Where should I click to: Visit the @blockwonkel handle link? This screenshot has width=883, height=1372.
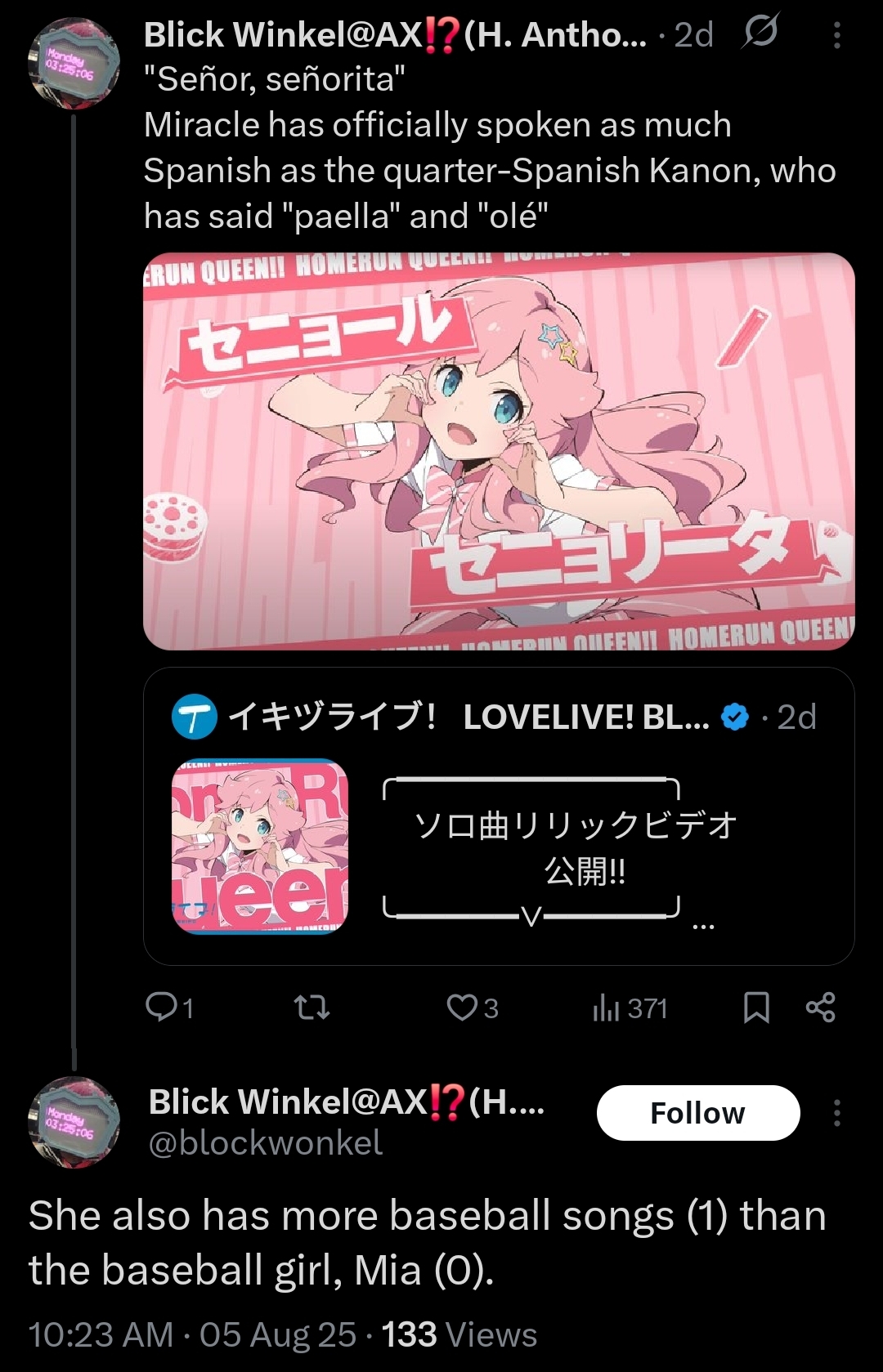point(265,1142)
